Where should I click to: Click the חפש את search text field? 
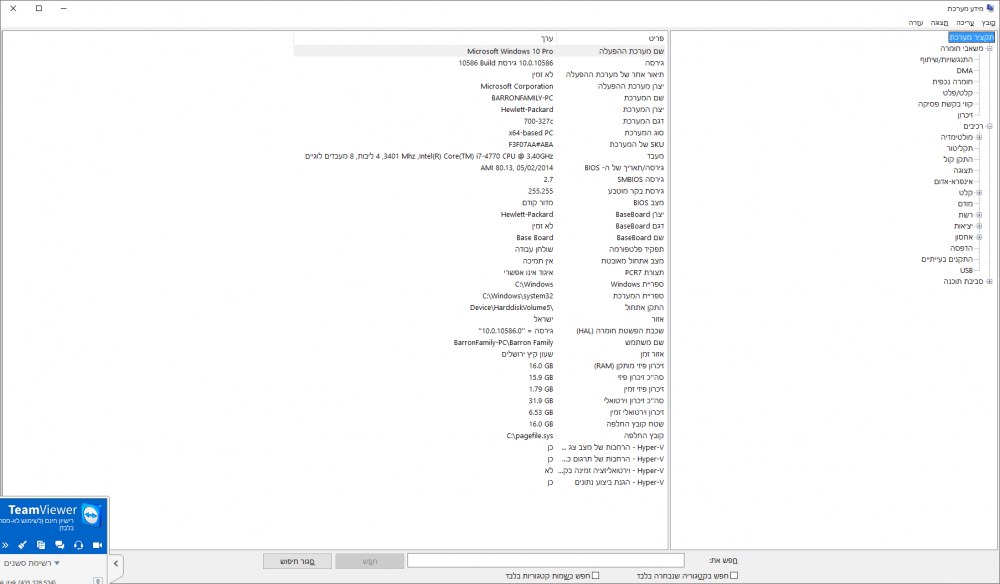coord(546,560)
